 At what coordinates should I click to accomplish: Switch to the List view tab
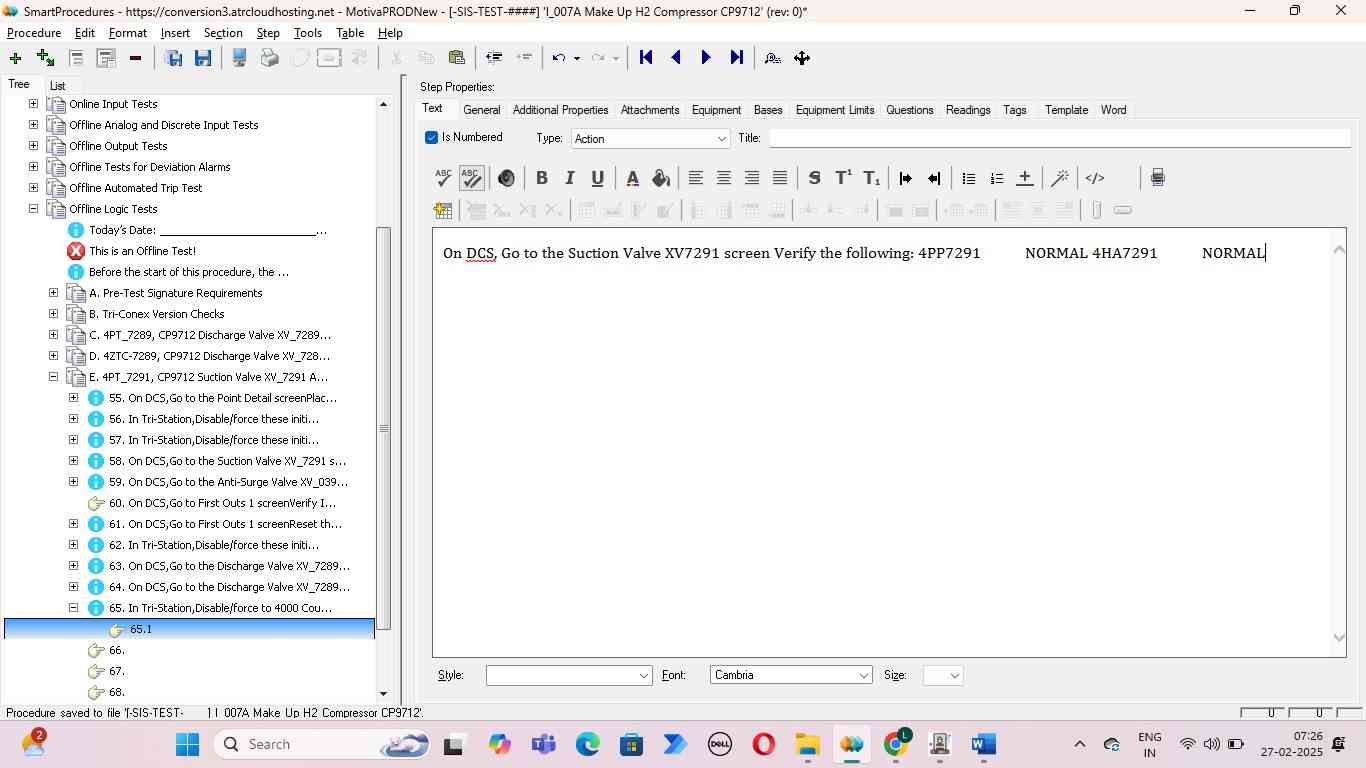click(58, 86)
